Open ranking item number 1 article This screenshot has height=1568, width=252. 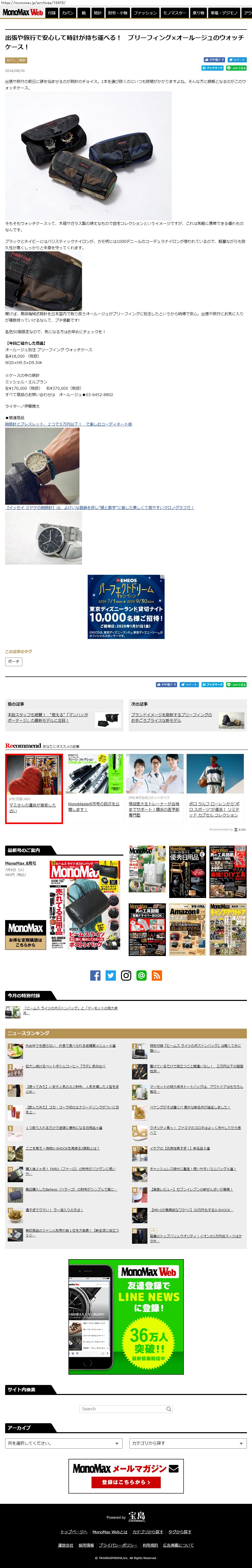click(70, 1046)
